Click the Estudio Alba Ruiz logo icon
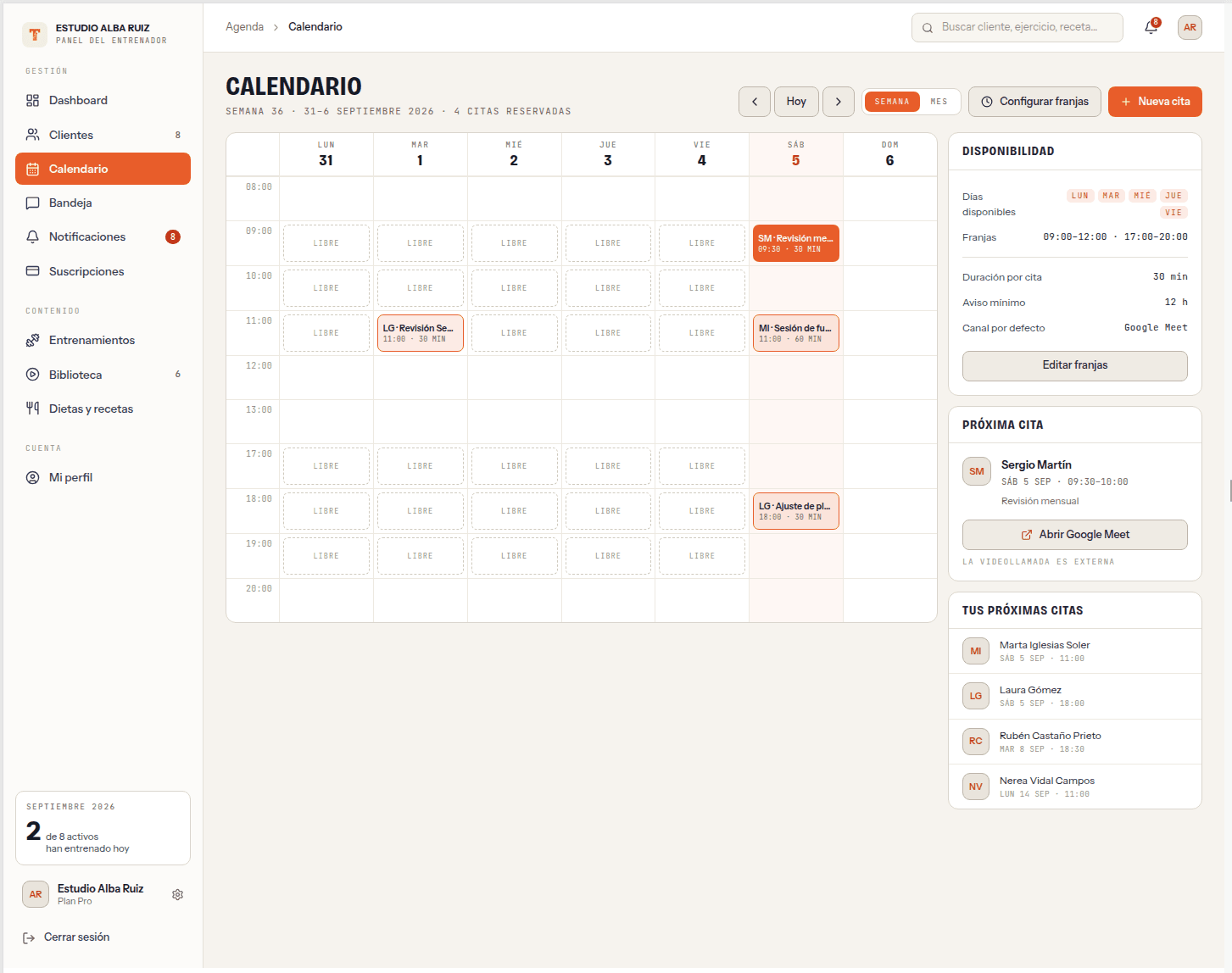 coord(35,34)
